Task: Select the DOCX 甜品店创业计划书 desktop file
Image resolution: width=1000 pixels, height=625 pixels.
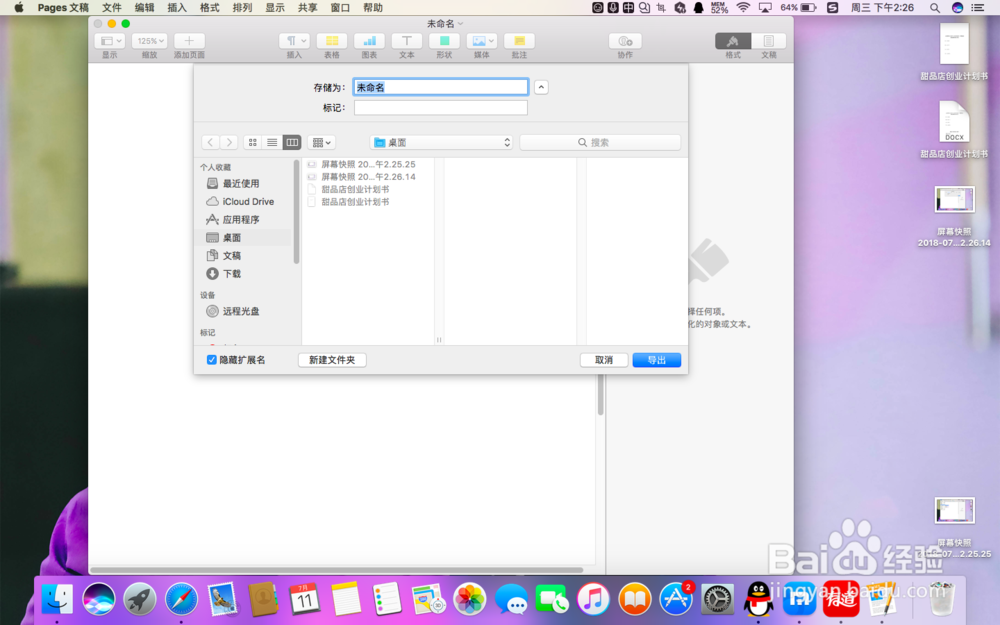Action: (954, 129)
